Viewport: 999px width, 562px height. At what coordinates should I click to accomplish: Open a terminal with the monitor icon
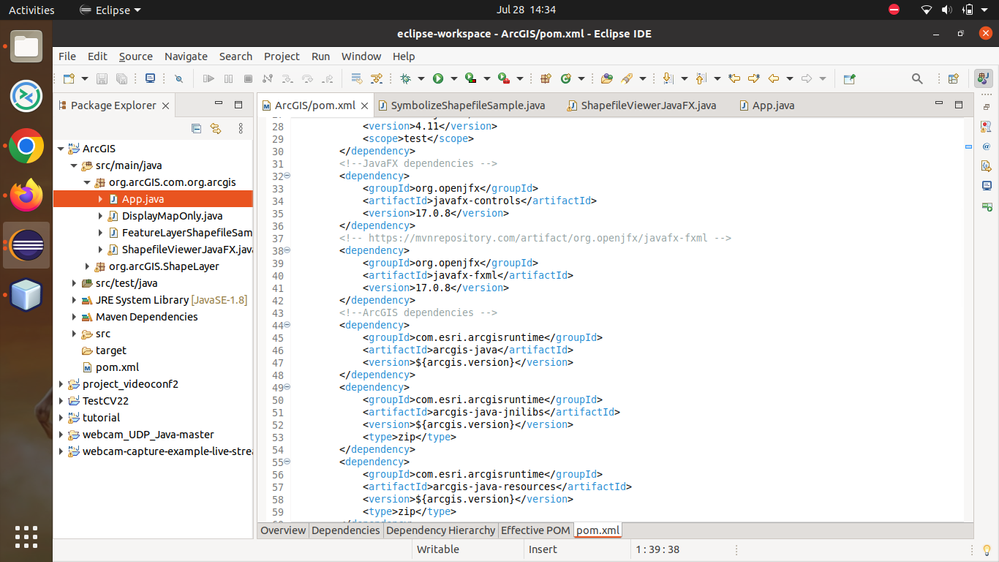pyautogui.click(x=150, y=78)
